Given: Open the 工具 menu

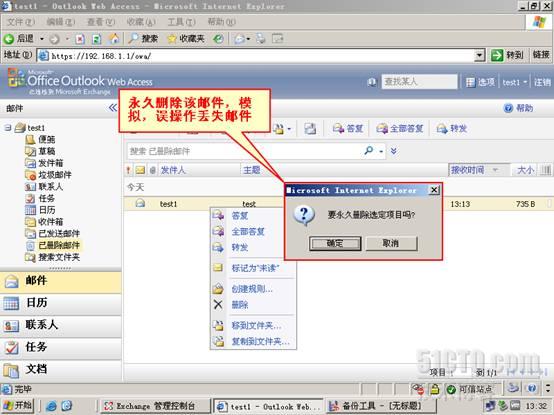Looking at the screenshot, I should coord(181,22).
